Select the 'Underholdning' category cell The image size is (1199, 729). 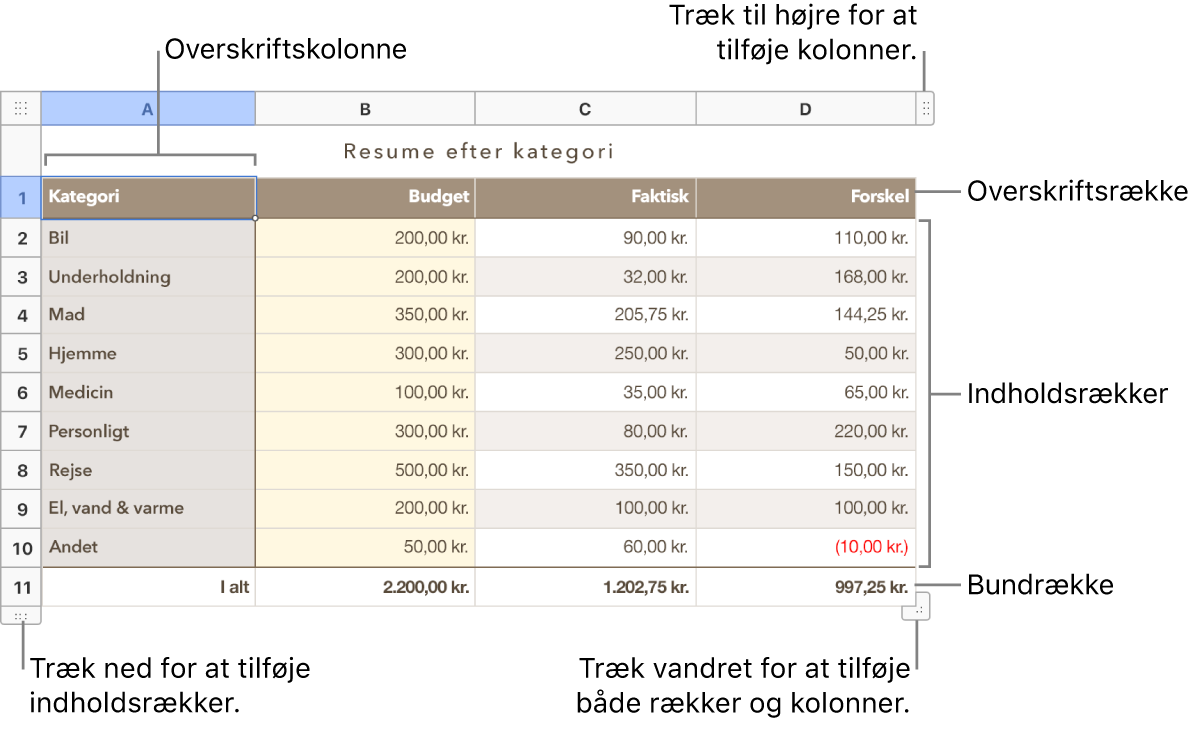(x=148, y=277)
